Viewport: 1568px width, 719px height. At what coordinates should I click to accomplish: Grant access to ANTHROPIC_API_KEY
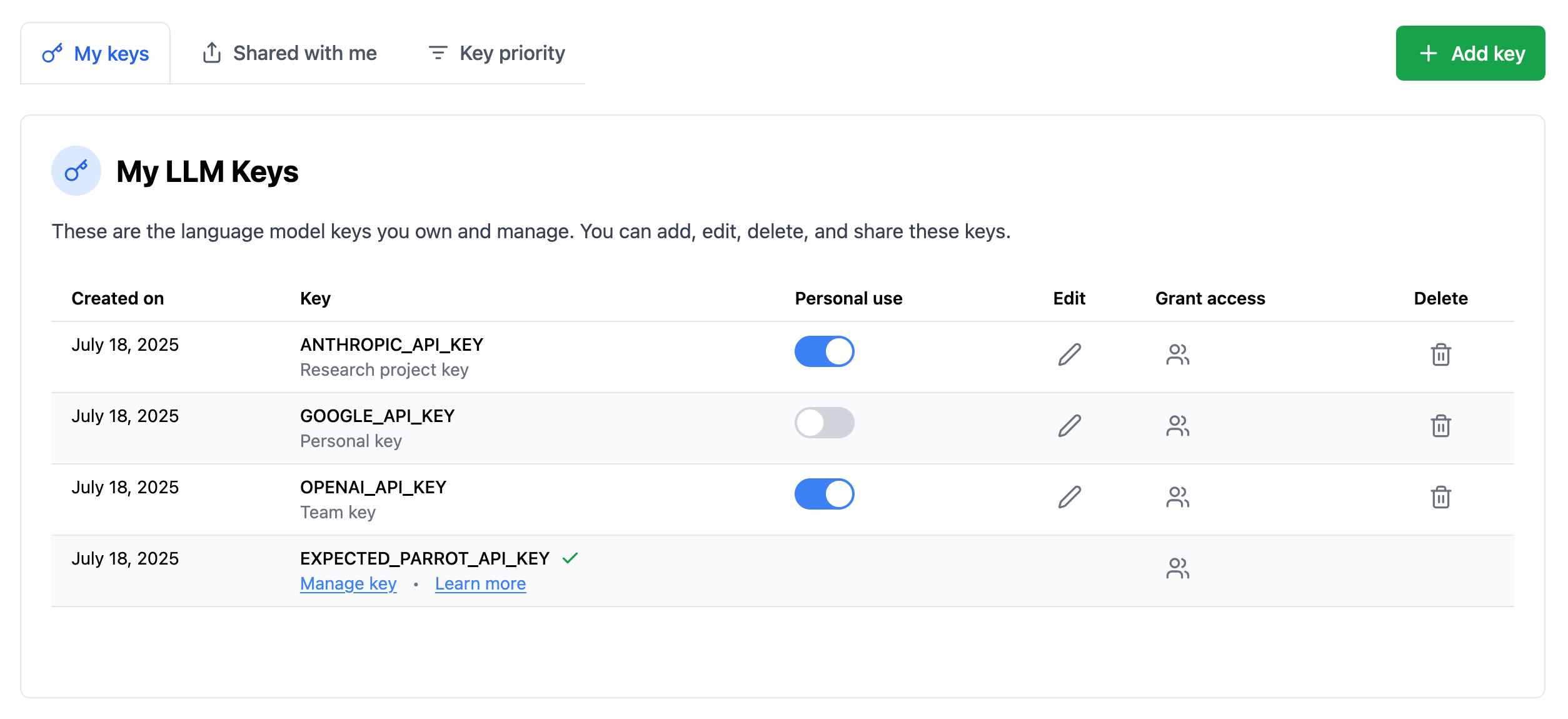coord(1178,354)
